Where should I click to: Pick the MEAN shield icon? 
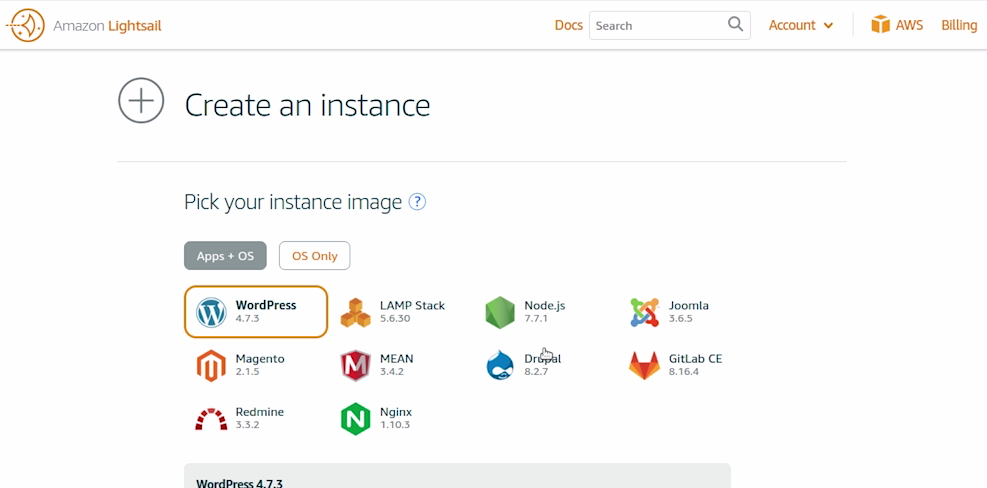click(x=356, y=366)
